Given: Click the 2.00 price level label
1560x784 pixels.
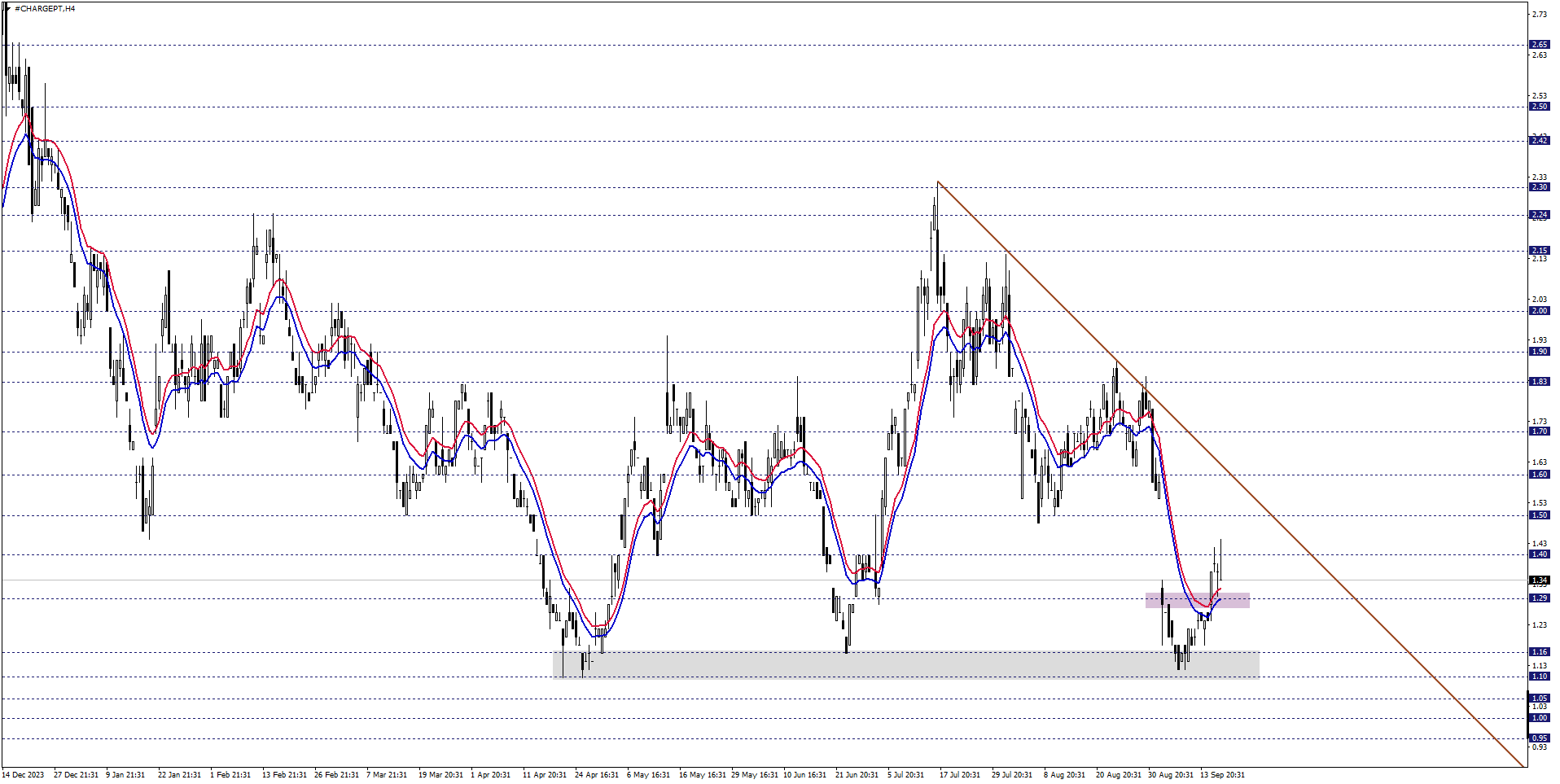Looking at the screenshot, I should tap(1540, 311).
